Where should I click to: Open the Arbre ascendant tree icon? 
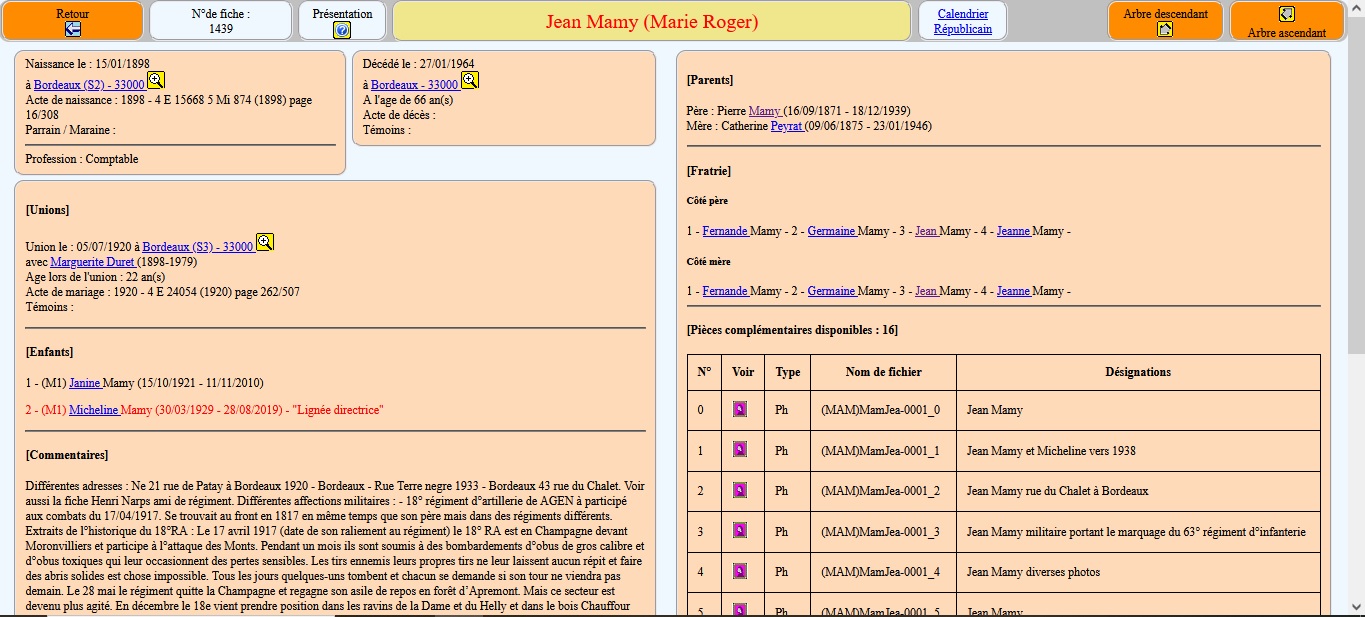click(x=1287, y=14)
